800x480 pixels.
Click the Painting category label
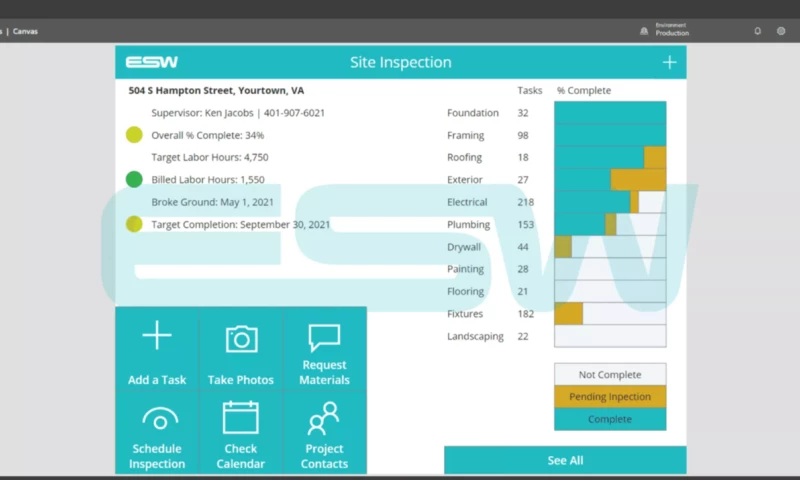465,269
